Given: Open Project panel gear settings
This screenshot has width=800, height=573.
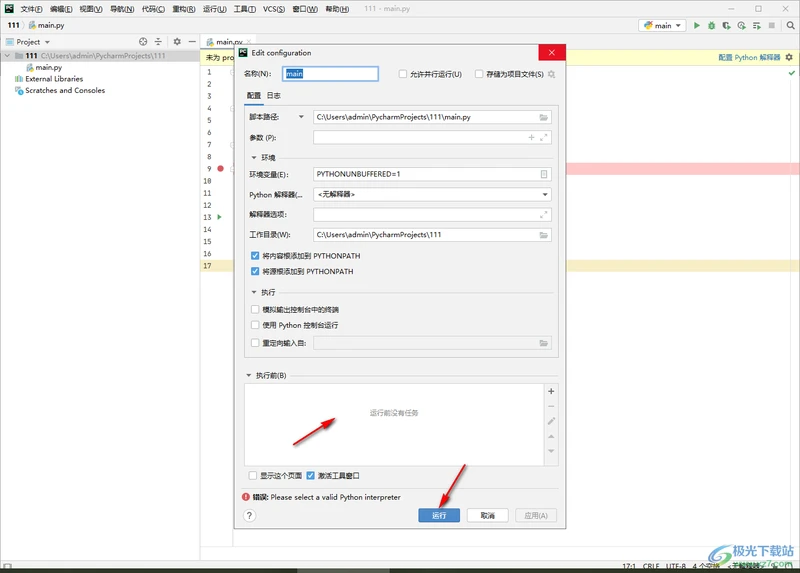Looking at the screenshot, I should pos(177,42).
